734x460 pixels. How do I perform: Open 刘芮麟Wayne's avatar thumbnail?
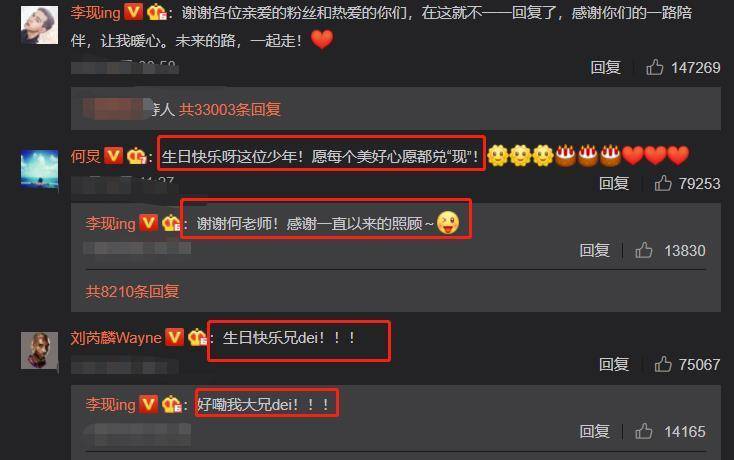[39, 350]
